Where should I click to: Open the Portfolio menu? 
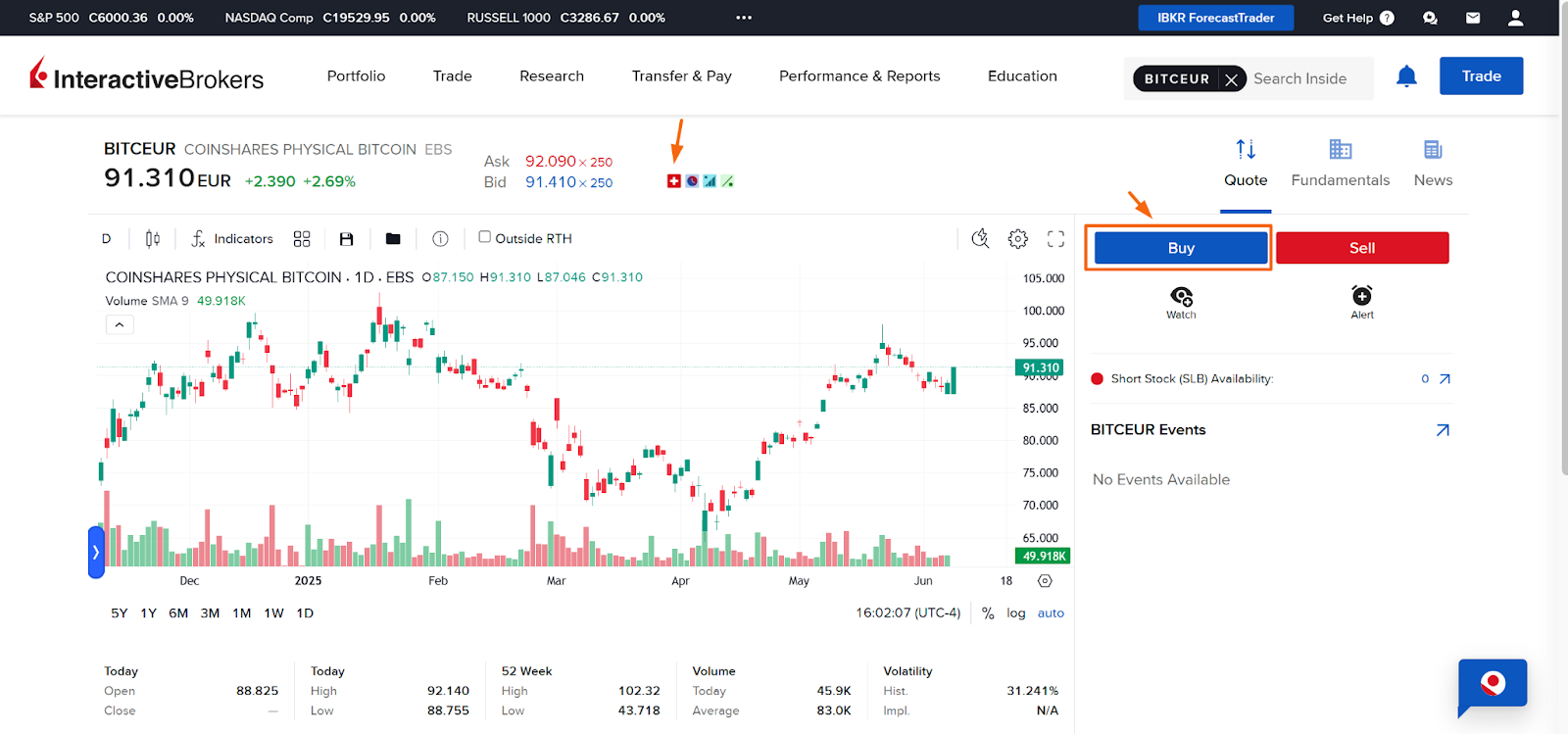356,75
